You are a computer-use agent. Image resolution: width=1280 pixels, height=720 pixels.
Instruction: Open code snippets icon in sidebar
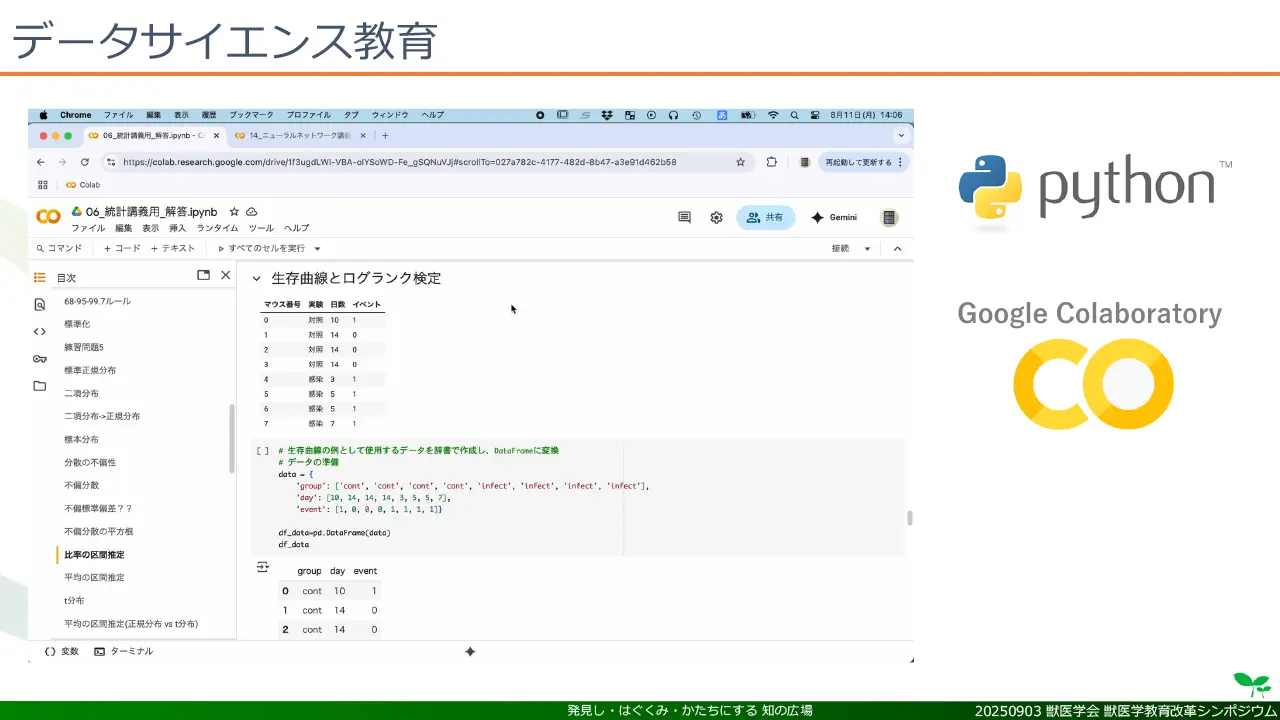[x=40, y=332]
